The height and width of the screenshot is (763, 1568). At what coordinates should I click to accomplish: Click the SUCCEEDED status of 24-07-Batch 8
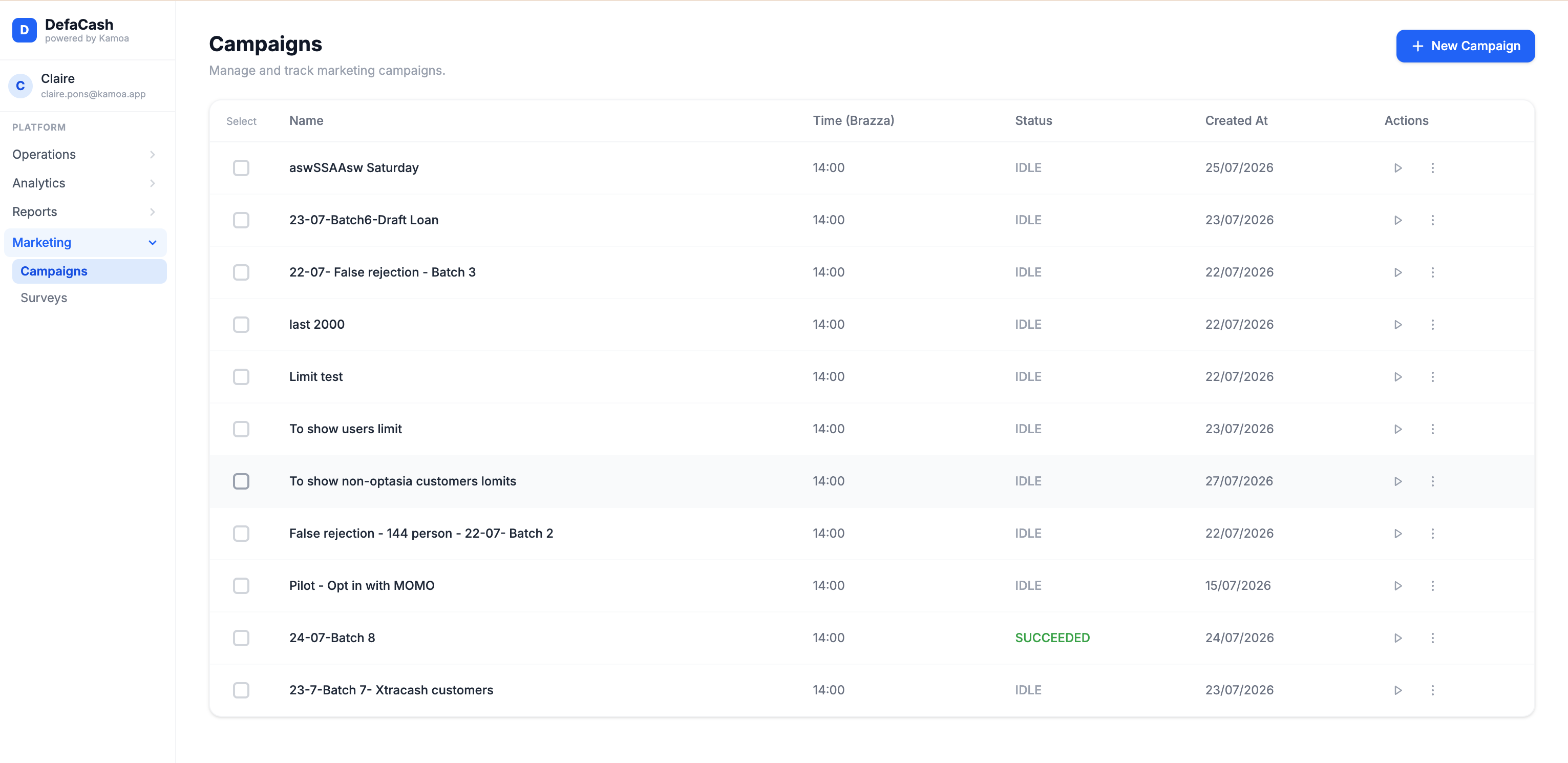[x=1052, y=638]
